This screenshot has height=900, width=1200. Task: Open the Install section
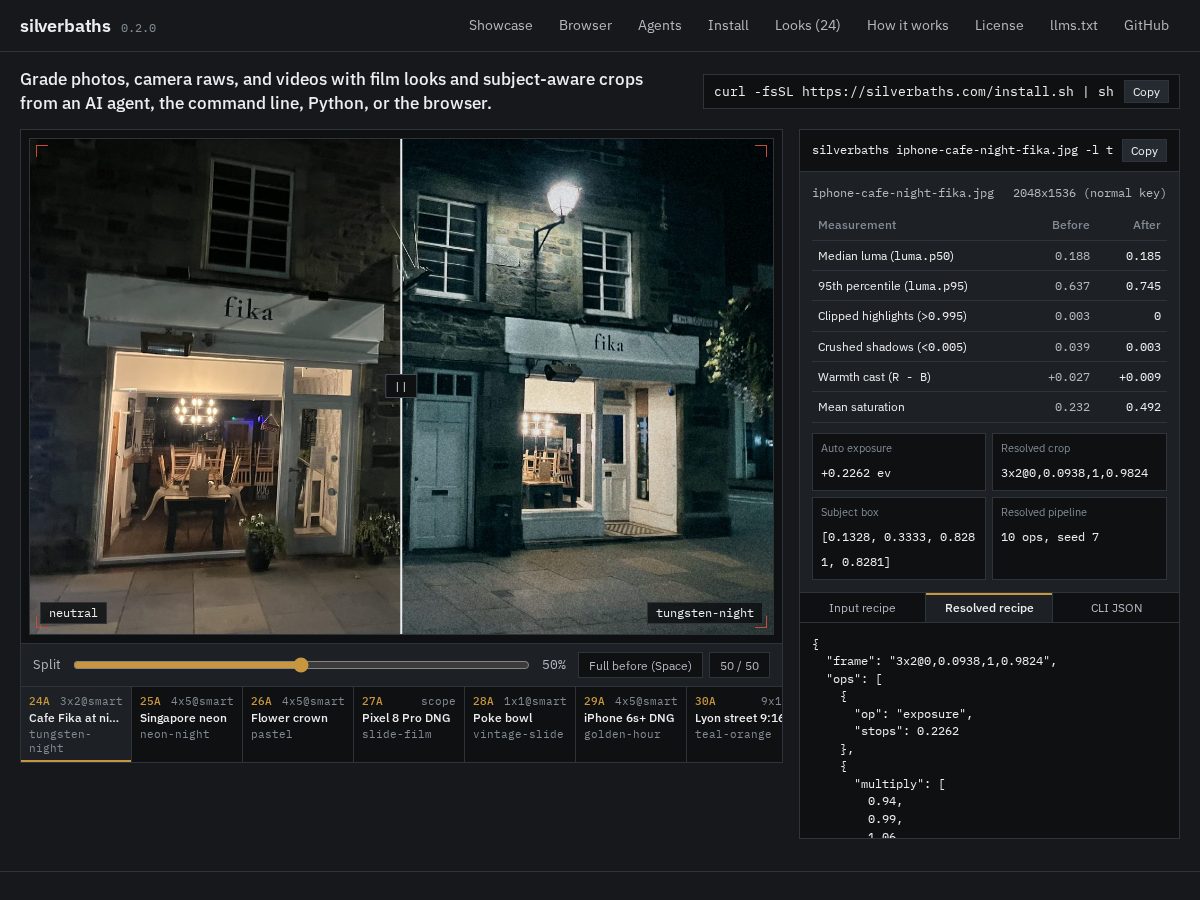click(x=728, y=25)
